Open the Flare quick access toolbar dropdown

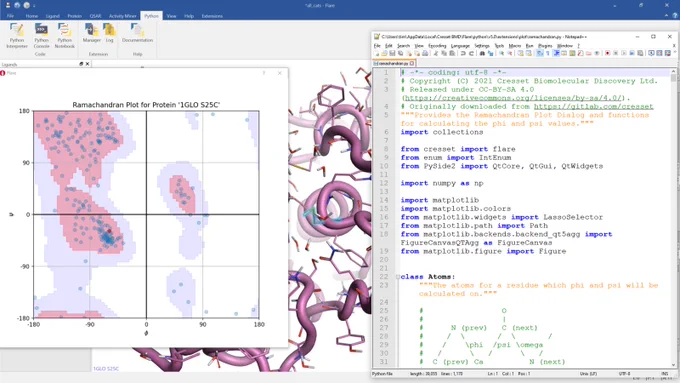(34, 6)
